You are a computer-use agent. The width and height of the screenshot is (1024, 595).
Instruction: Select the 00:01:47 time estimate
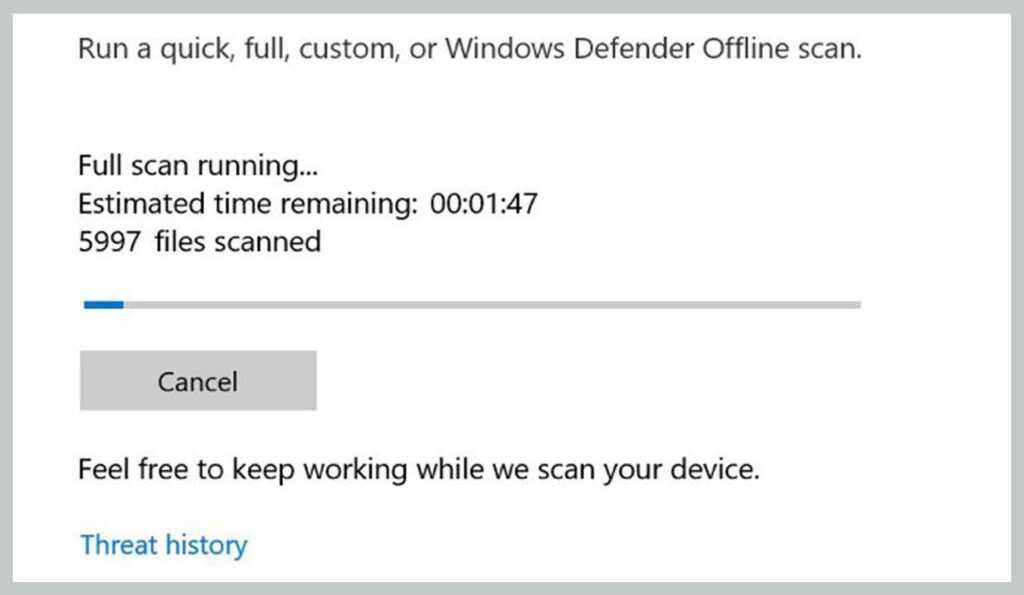[482, 203]
